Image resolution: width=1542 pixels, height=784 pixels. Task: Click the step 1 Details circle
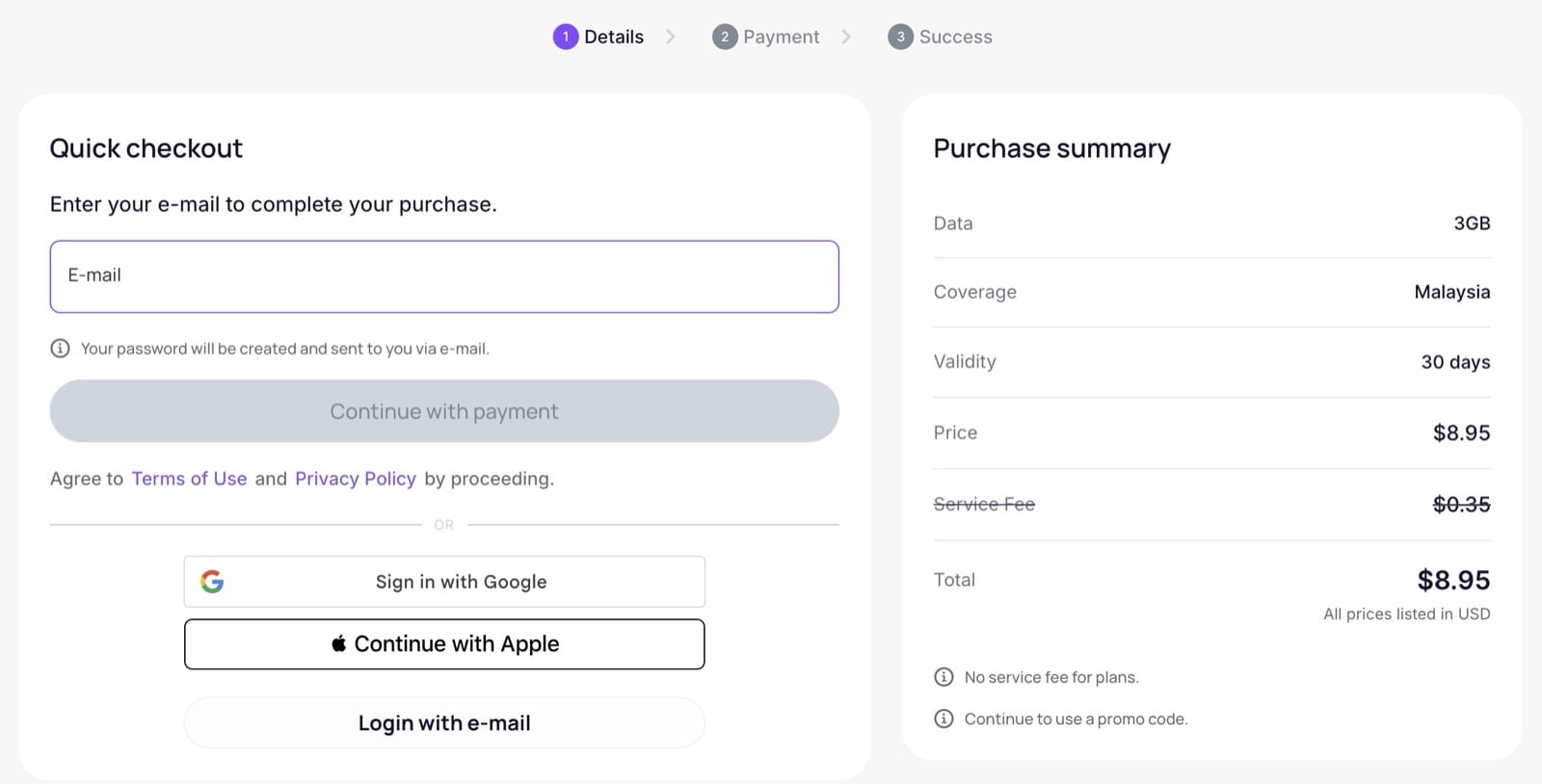(565, 37)
